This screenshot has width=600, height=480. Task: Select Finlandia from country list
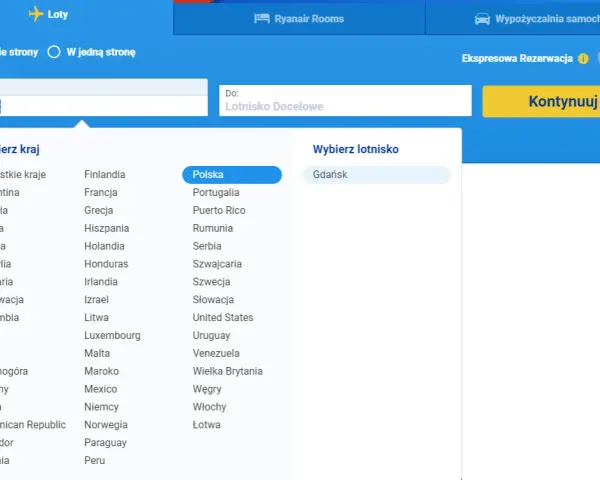click(105, 175)
